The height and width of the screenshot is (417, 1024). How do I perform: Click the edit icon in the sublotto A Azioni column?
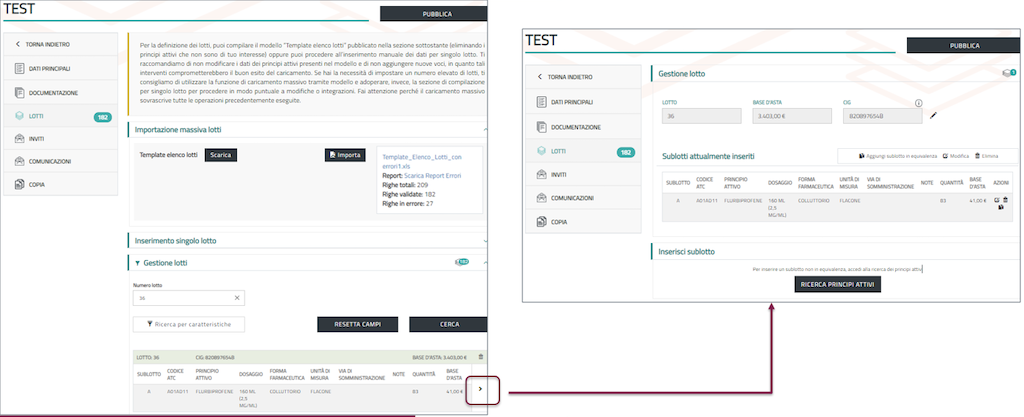coord(996,200)
